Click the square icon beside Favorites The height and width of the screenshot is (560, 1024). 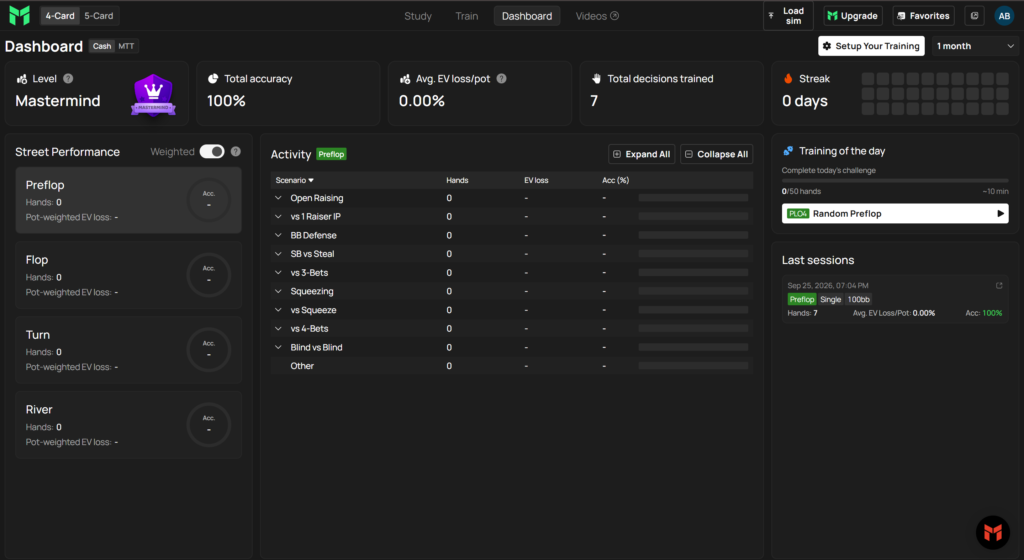974,16
